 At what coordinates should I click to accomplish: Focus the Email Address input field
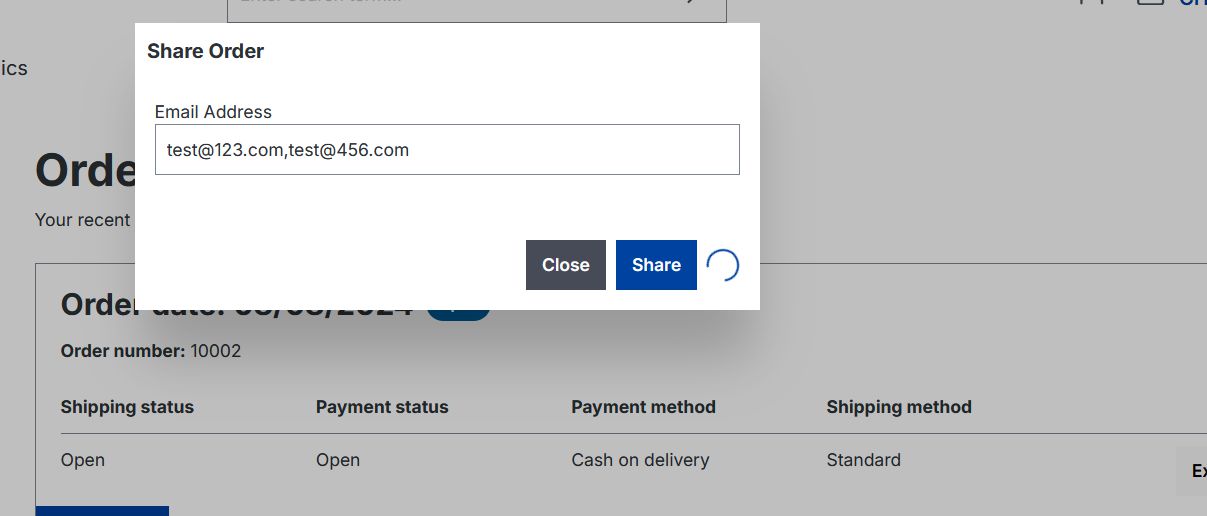[x=447, y=150]
